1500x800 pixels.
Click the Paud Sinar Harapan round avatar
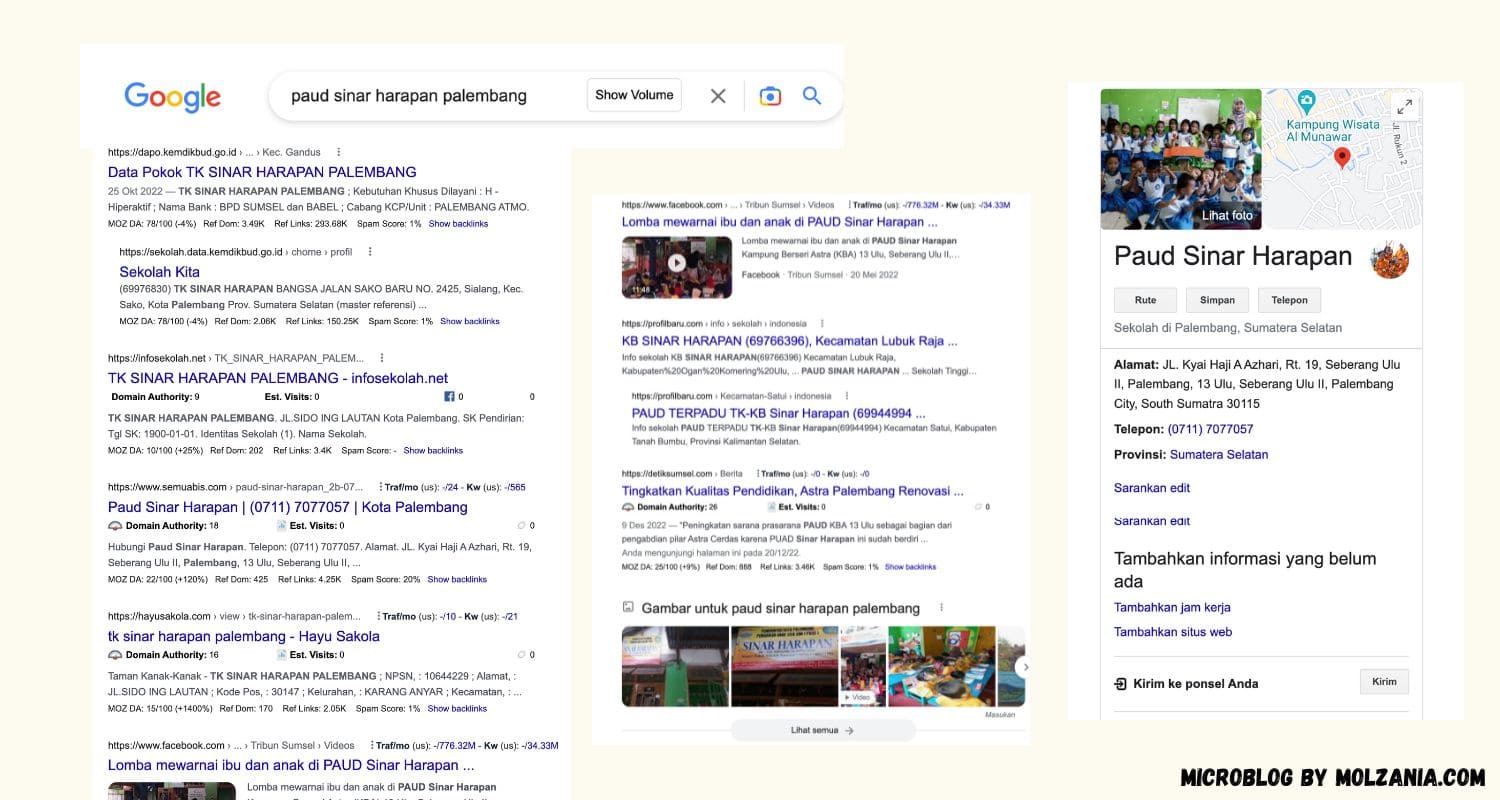coord(1390,259)
